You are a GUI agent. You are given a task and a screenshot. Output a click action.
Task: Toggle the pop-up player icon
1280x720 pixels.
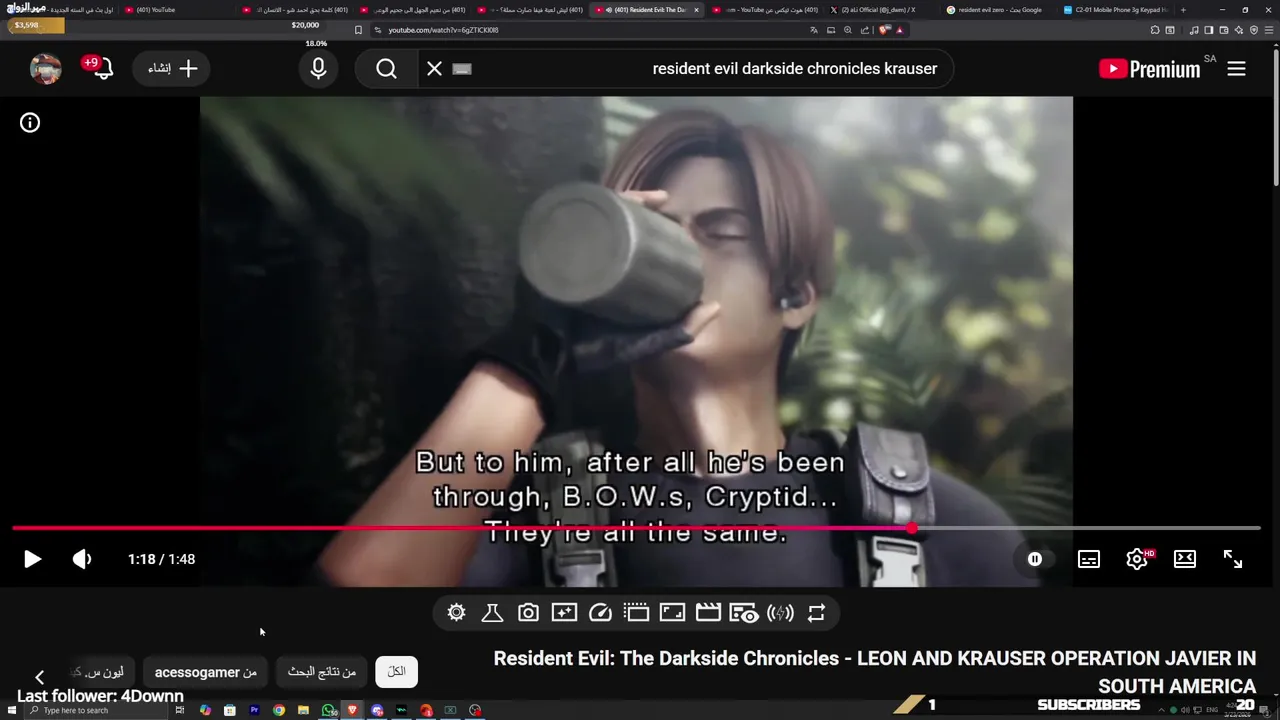[x=636, y=613]
